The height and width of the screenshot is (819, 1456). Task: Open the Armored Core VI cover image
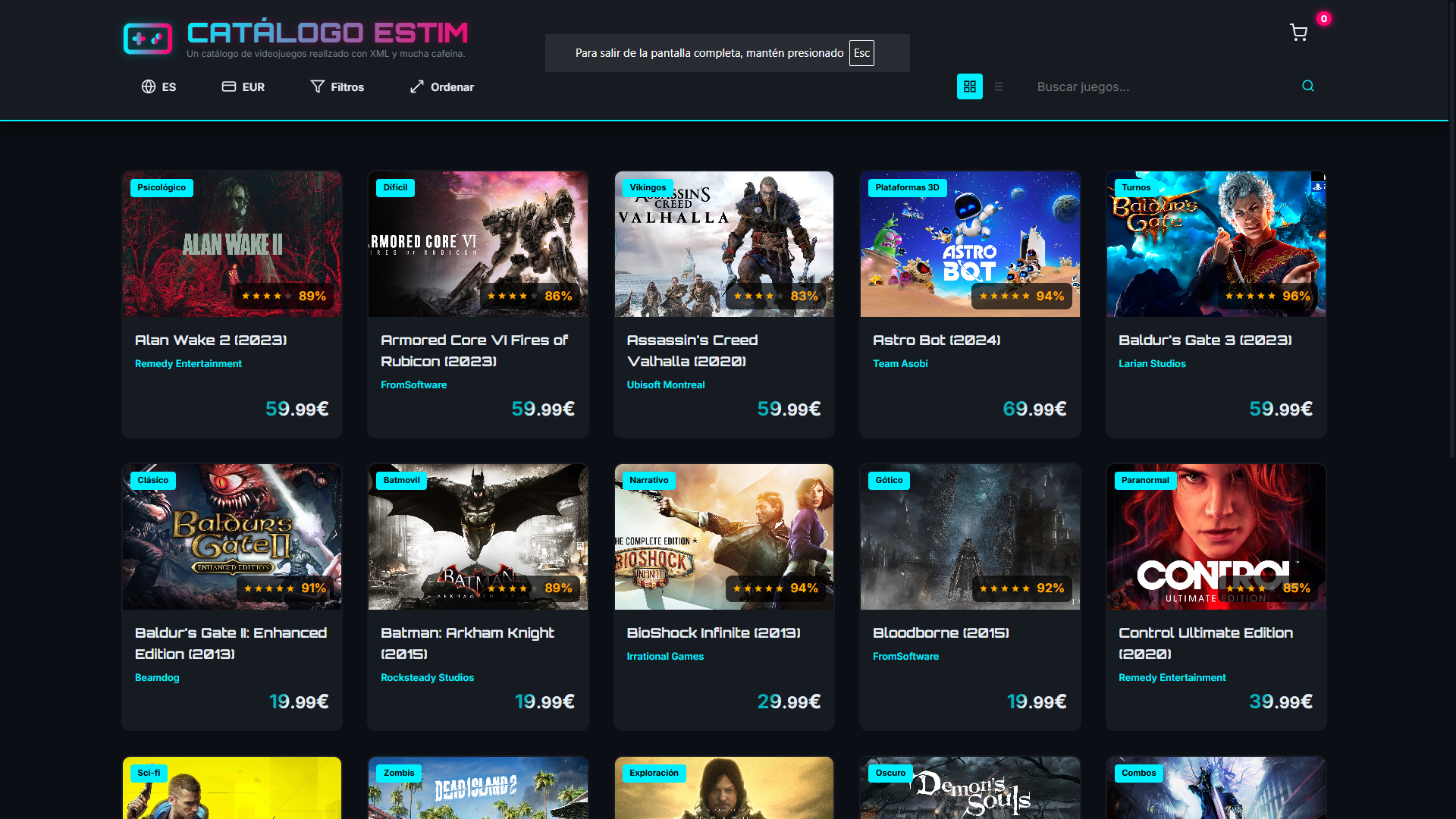(478, 244)
